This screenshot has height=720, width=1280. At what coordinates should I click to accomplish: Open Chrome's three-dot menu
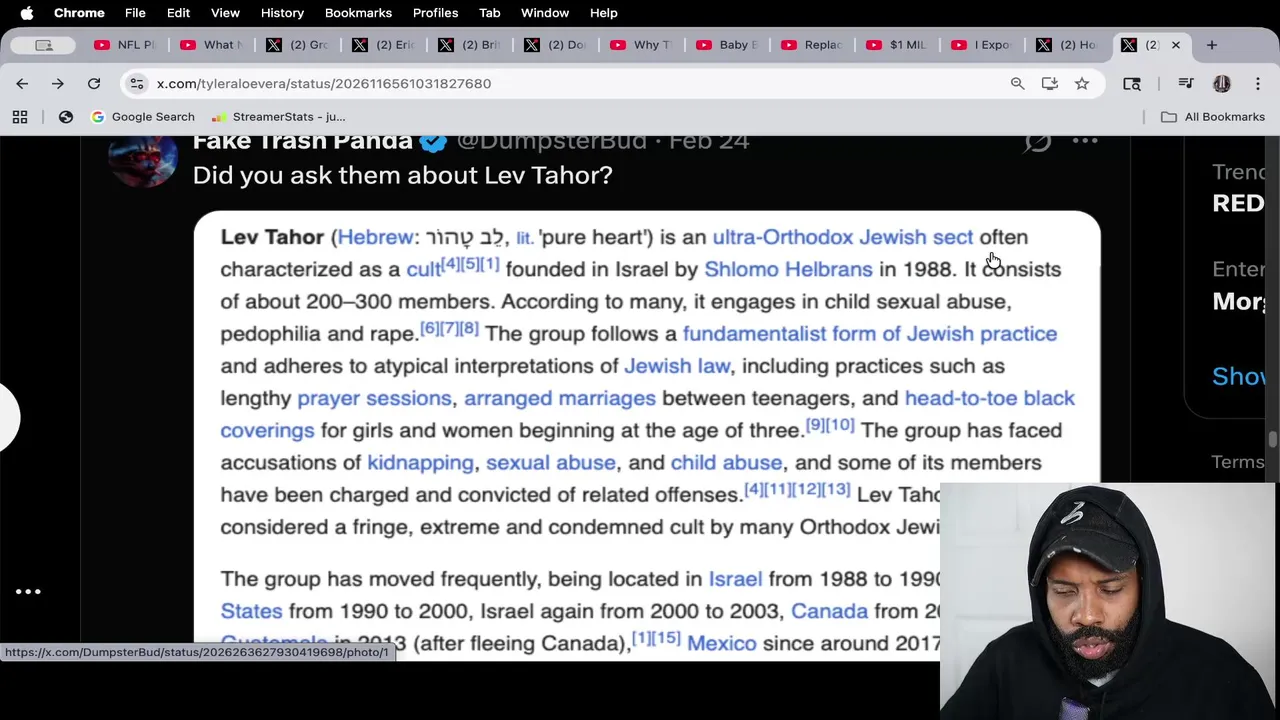(x=1258, y=84)
